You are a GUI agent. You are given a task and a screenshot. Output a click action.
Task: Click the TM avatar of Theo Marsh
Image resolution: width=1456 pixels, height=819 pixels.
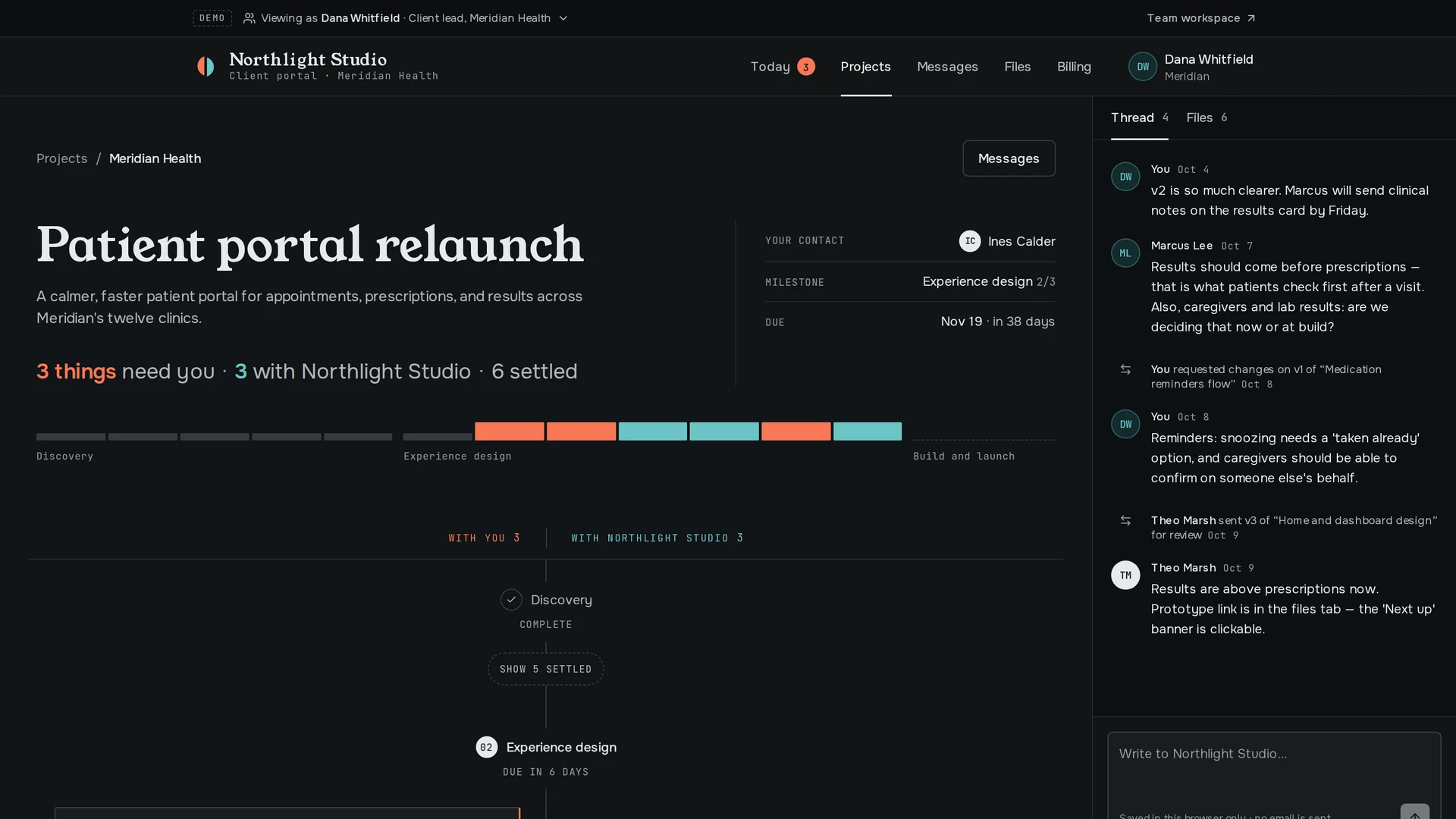pyautogui.click(x=1125, y=576)
